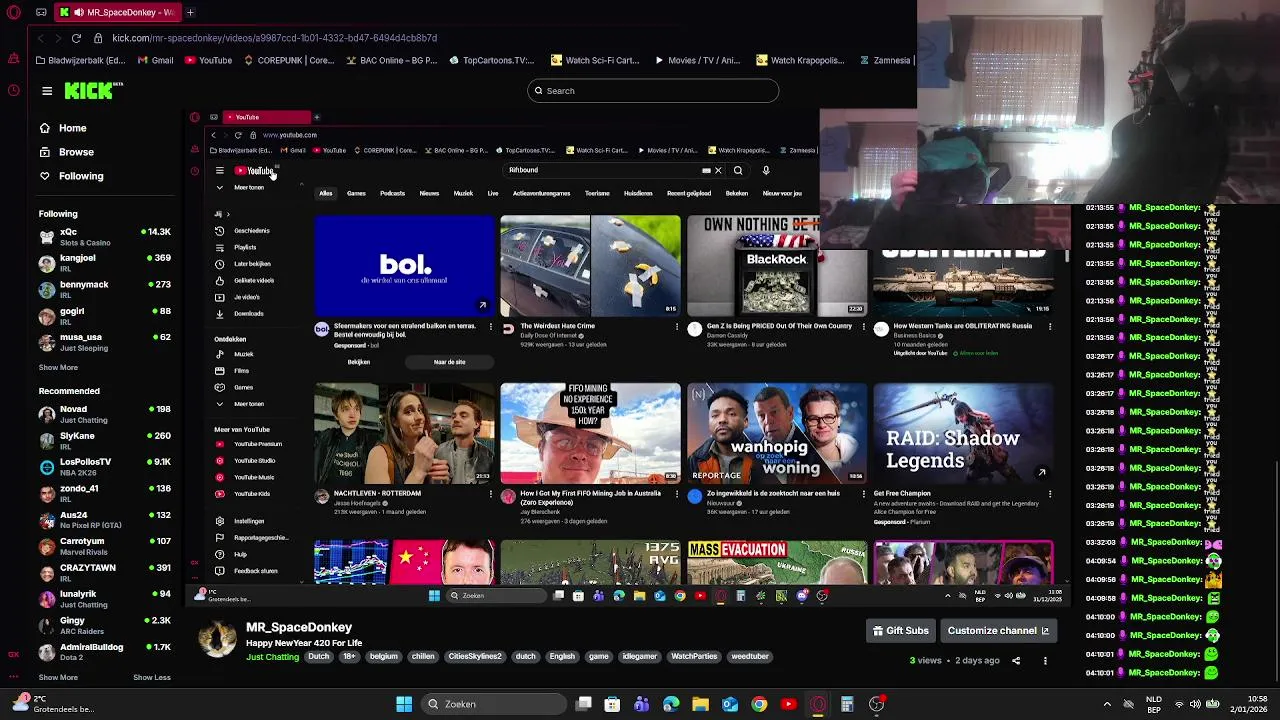Open the Just Chatting category link
Viewport: 1280px width, 720px height.
click(272, 657)
